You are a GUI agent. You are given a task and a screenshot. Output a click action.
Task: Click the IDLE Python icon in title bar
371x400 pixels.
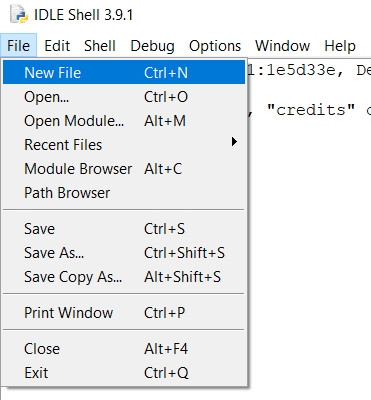[19, 15]
